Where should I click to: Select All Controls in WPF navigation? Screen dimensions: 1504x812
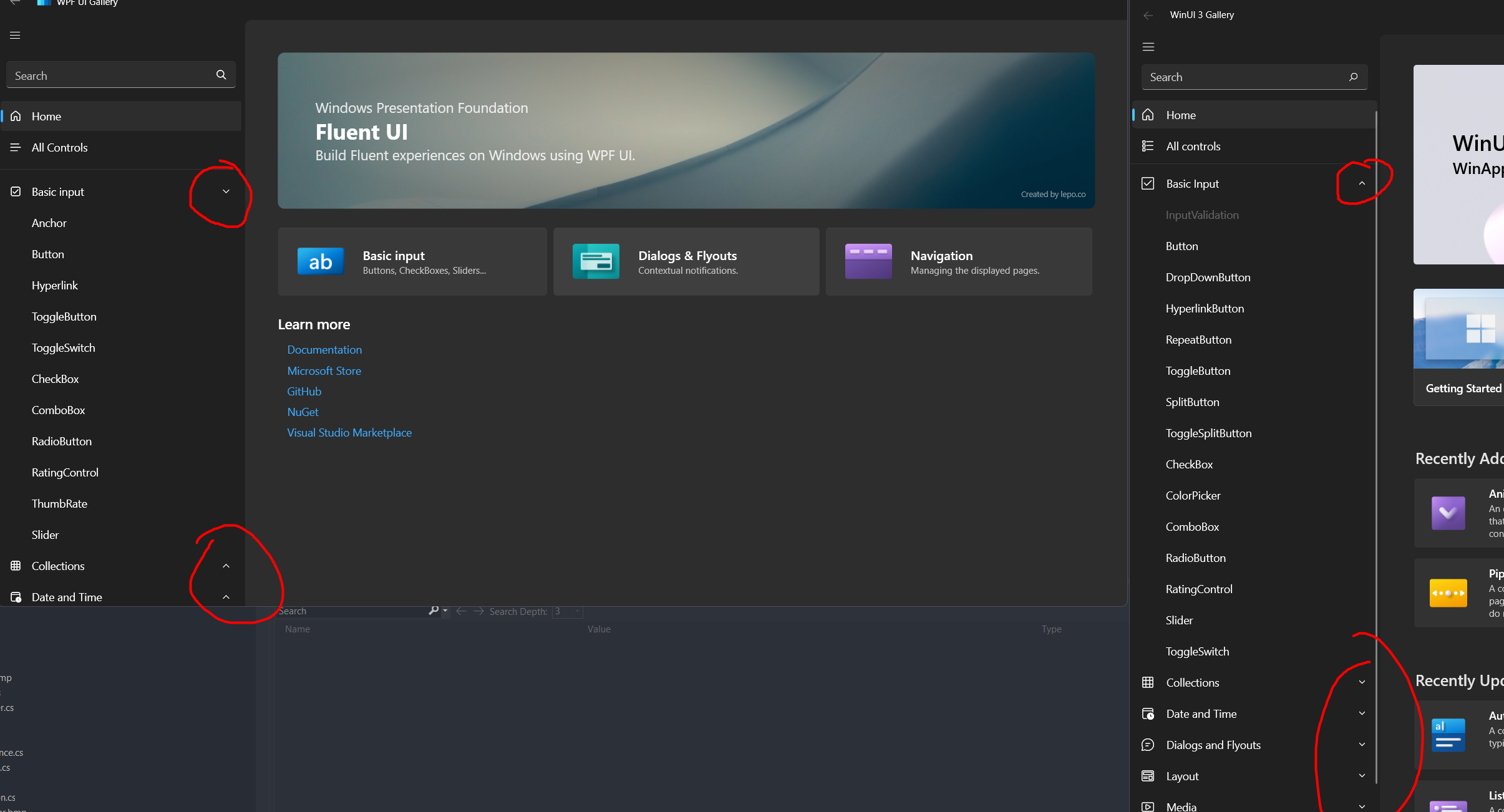[x=59, y=148]
